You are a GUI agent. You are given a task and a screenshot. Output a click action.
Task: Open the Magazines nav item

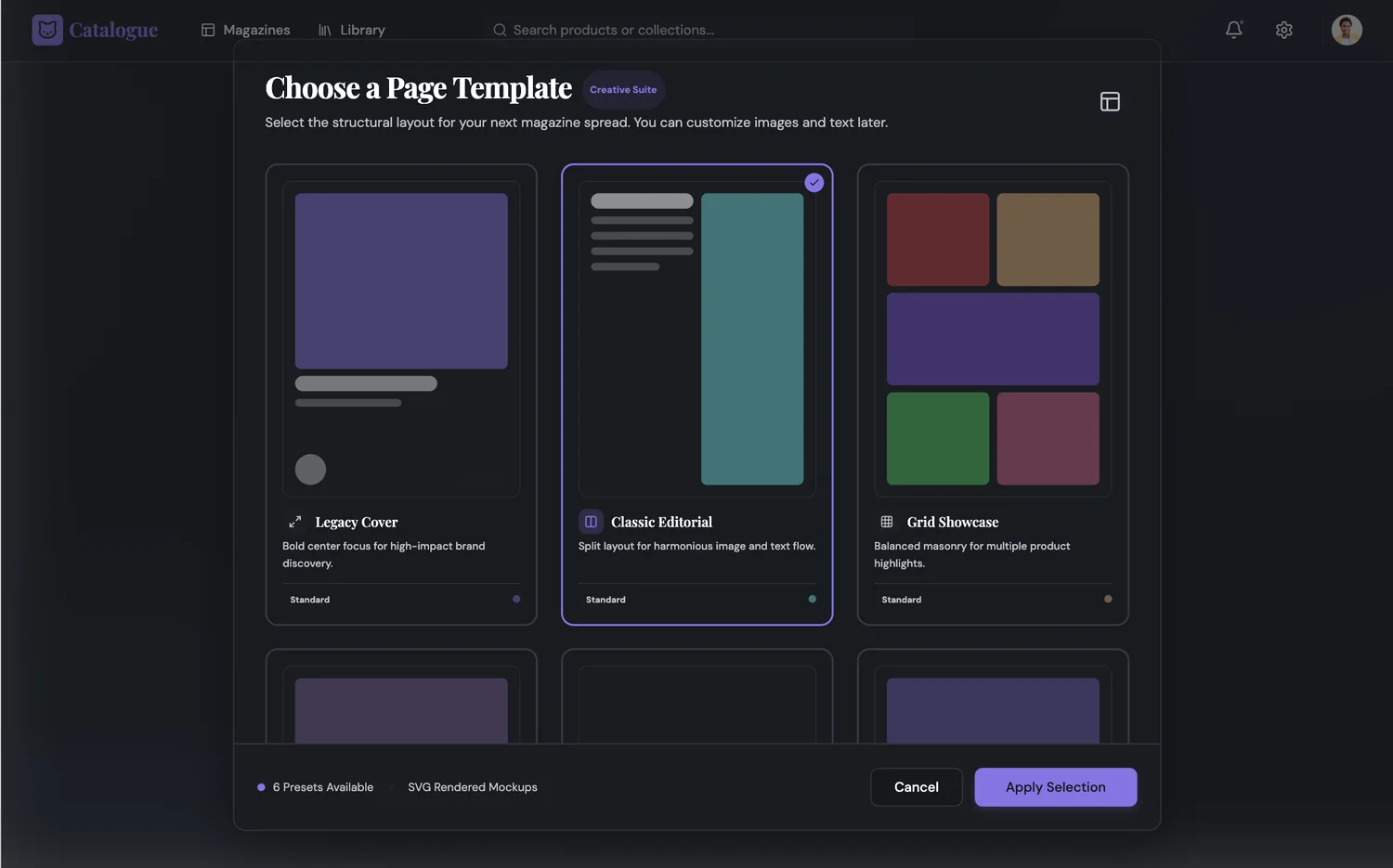pyautogui.click(x=246, y=30)
